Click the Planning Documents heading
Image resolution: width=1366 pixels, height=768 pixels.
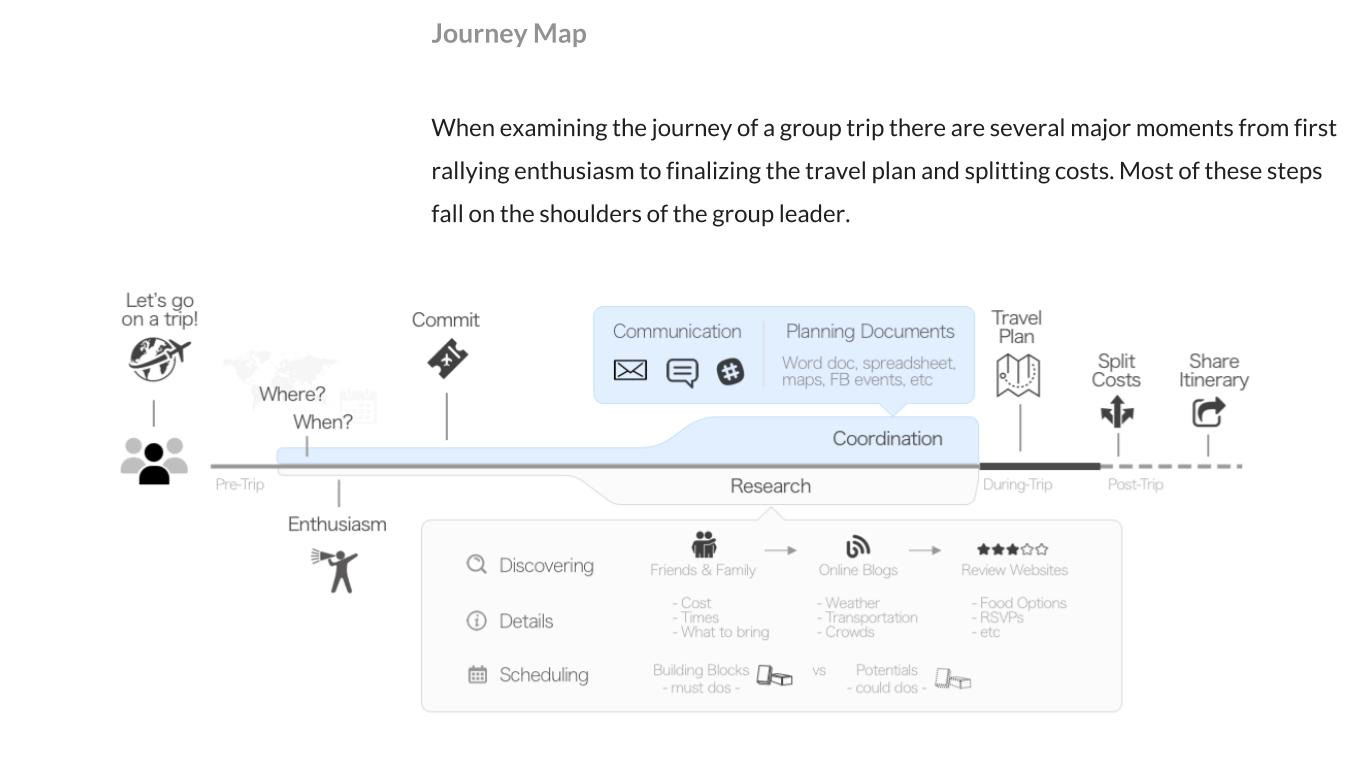[x=870, y=331]
